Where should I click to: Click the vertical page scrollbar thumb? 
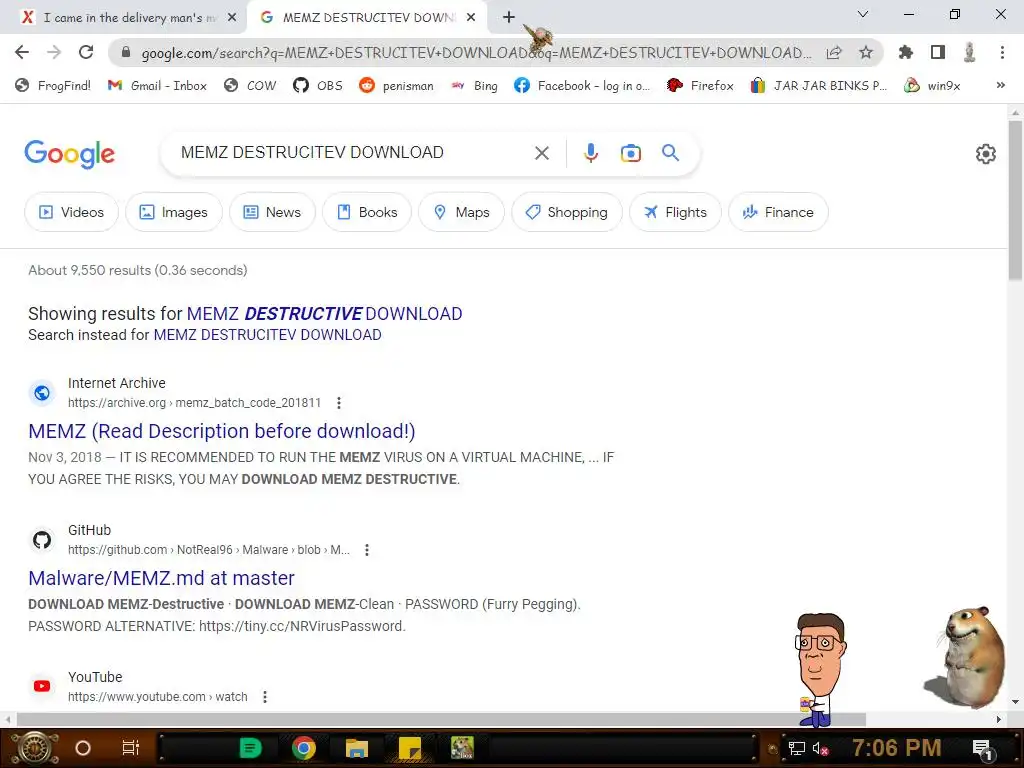tap(1015, 199)
